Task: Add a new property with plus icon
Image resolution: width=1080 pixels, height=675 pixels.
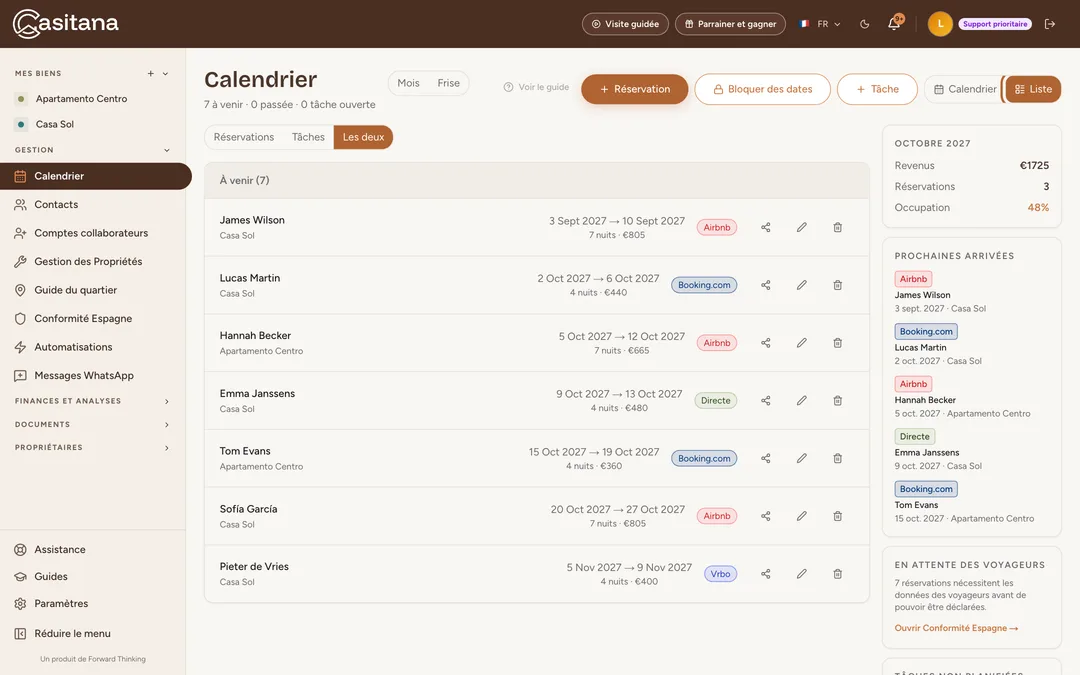Action: (150, 74)
